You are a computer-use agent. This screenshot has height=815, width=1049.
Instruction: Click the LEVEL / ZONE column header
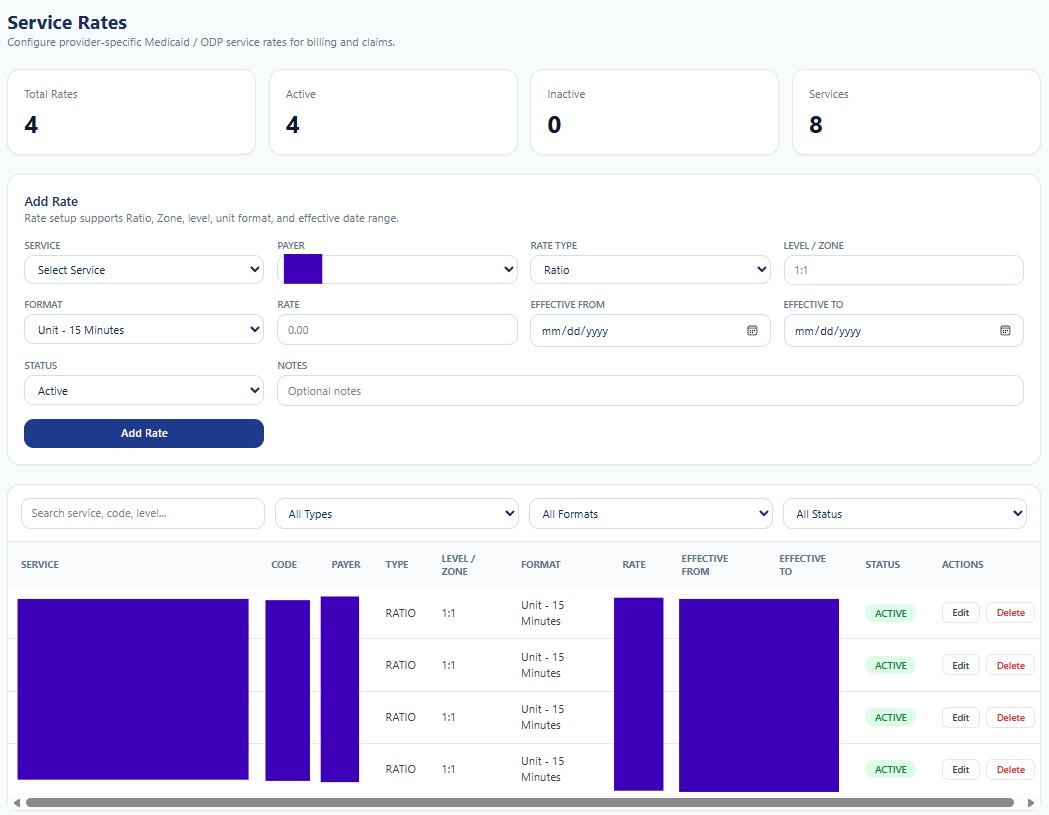458,565
